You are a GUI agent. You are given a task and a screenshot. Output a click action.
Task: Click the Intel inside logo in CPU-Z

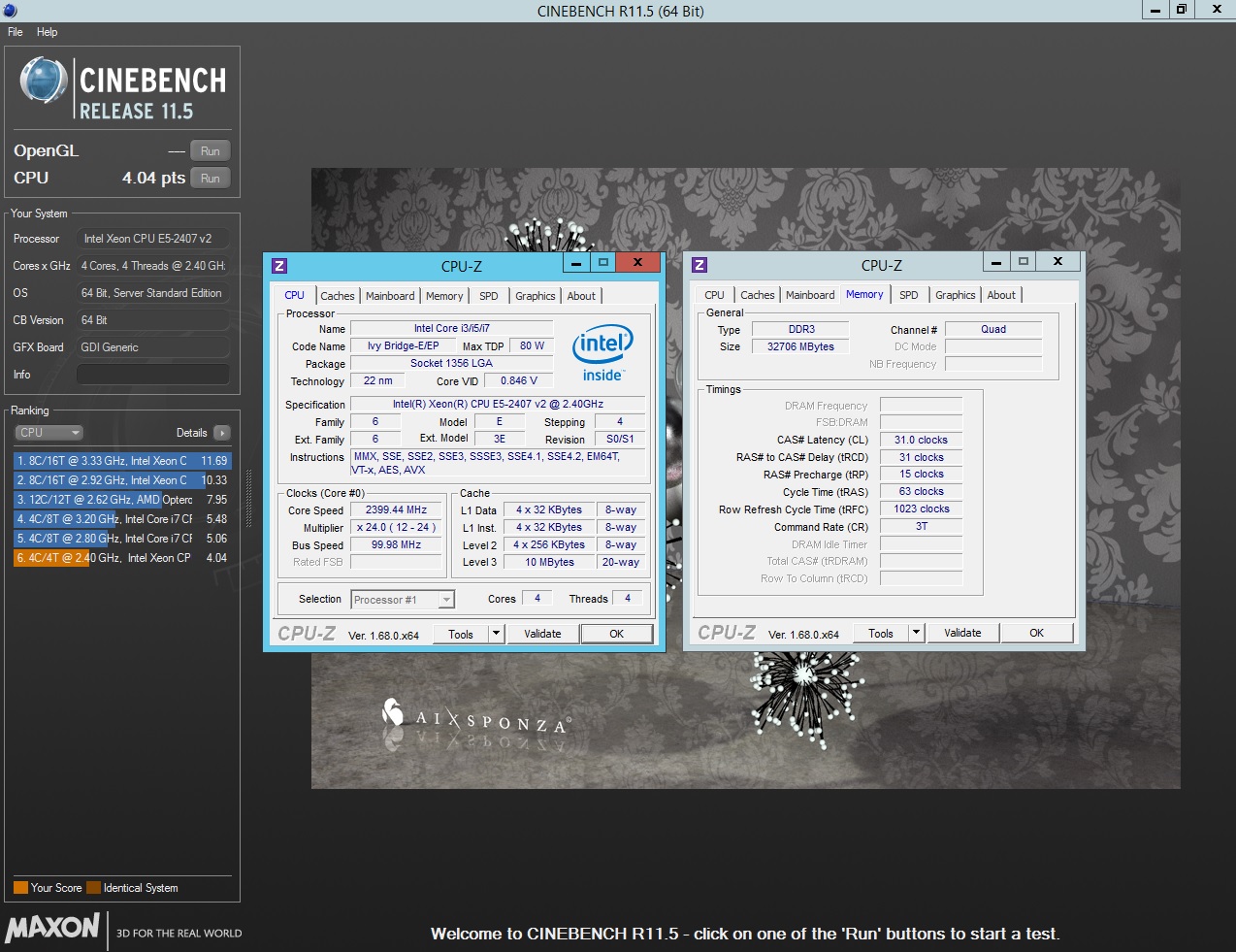click(x=602, y=354)
